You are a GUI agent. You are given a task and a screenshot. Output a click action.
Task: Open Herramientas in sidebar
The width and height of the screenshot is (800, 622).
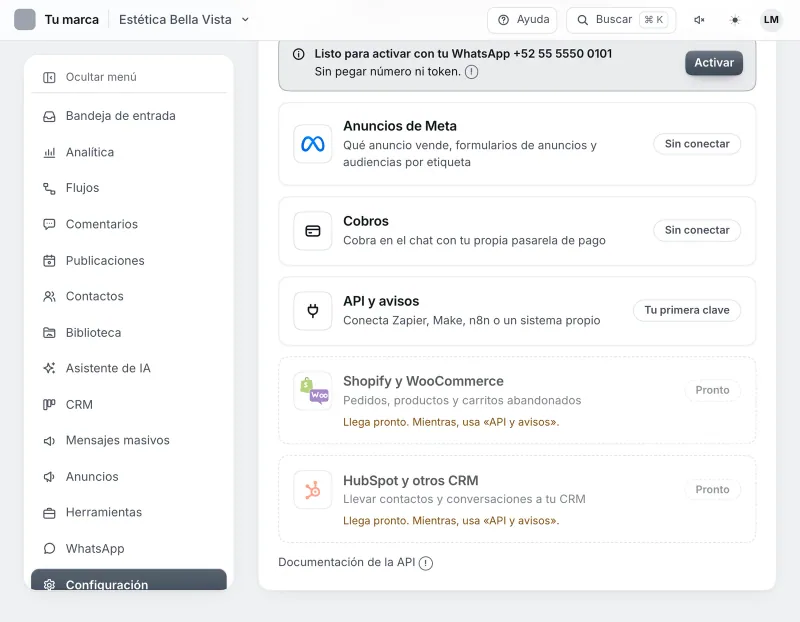[x=129, y=512]
